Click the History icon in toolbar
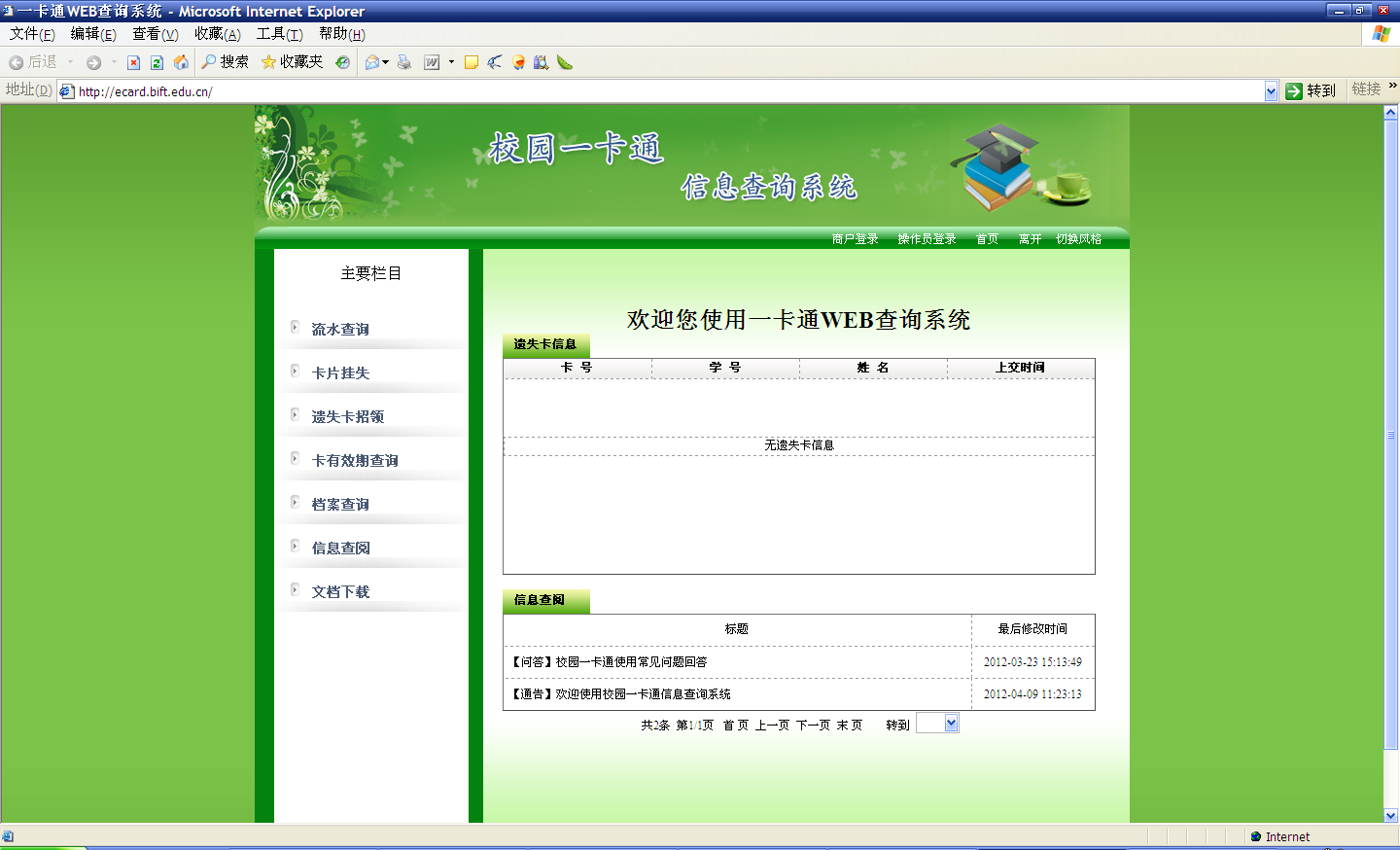This screenshot has width=1400, height=850. [x=342, y=62]
